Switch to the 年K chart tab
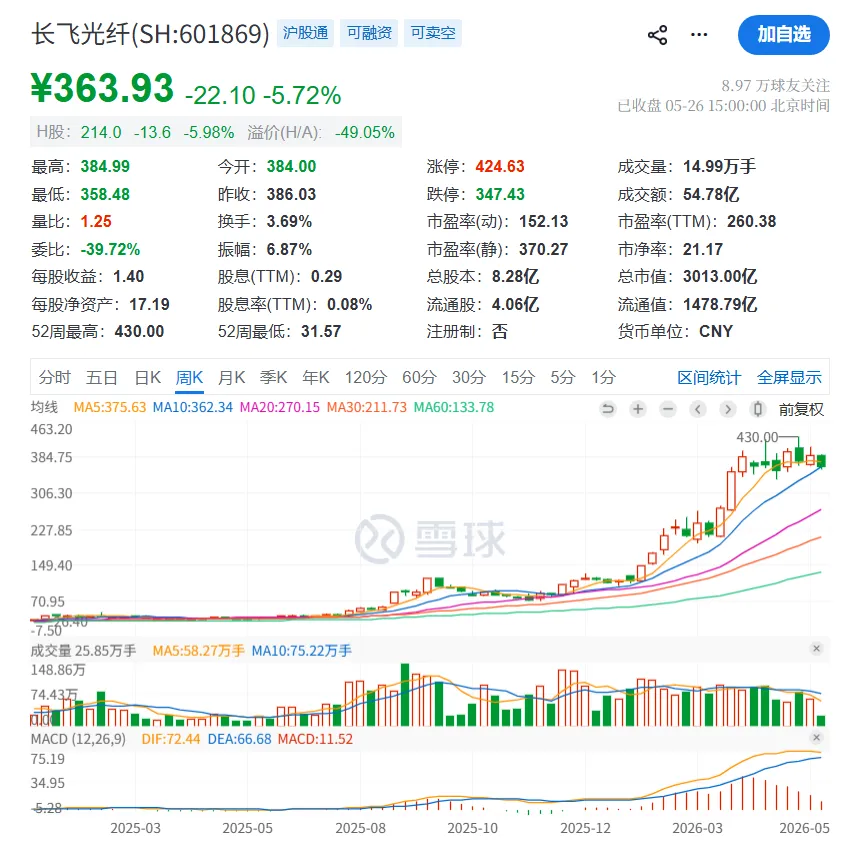The height and width of the screenshot is (845, 856). 316,377
